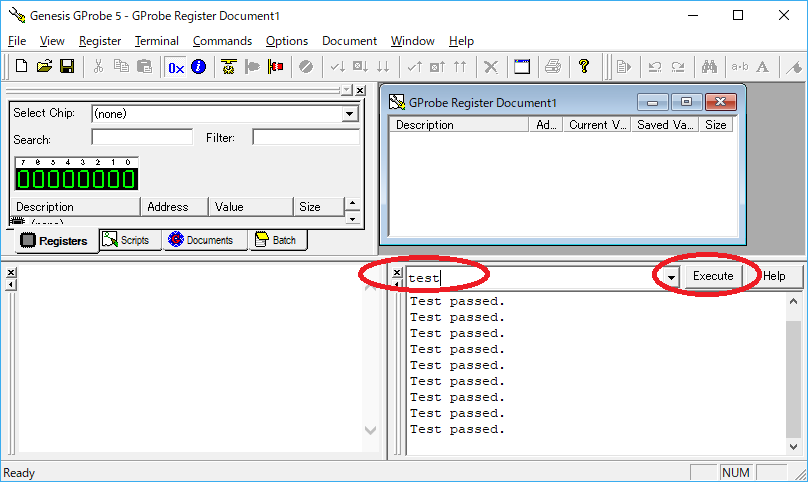Click the Copy toolbar icon
The height and width of the screenshot is (482, 808).
click(x=121, y=67)
